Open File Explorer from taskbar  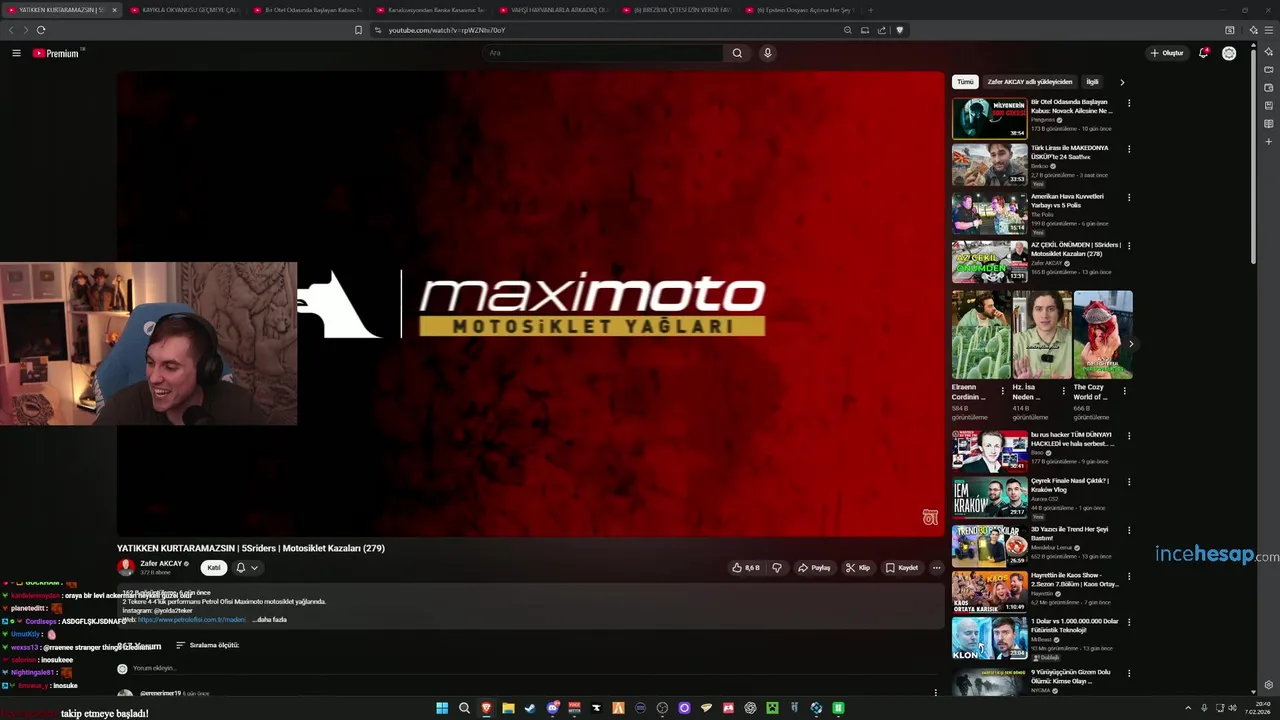tap(508, 708)
